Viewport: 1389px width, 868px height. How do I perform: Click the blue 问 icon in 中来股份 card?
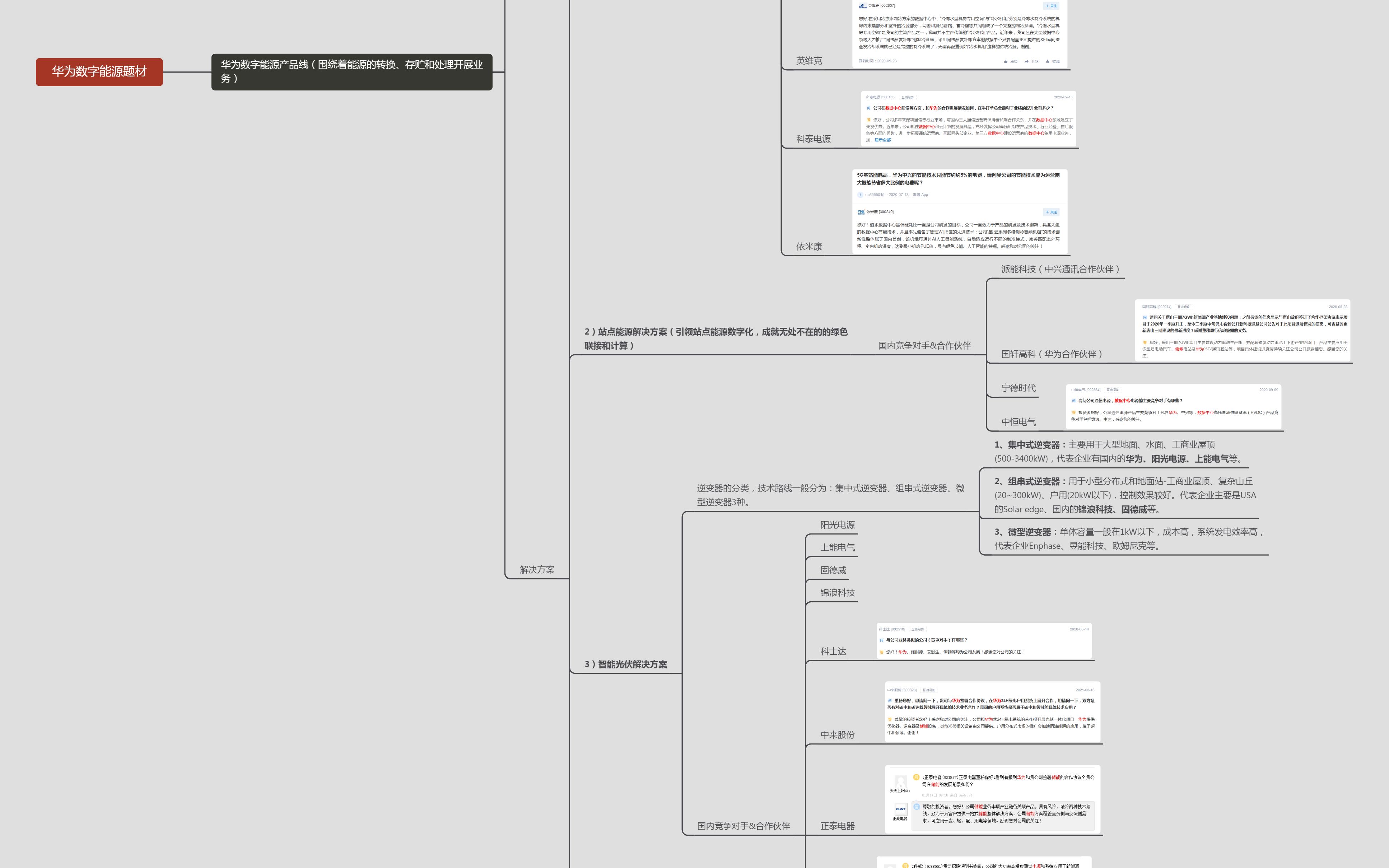click(x=890, y=701)
